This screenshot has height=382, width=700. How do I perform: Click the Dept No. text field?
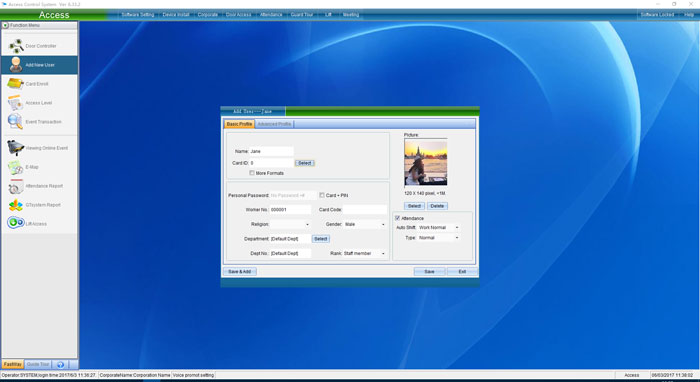pyautogui.click(x=290, y=253)
